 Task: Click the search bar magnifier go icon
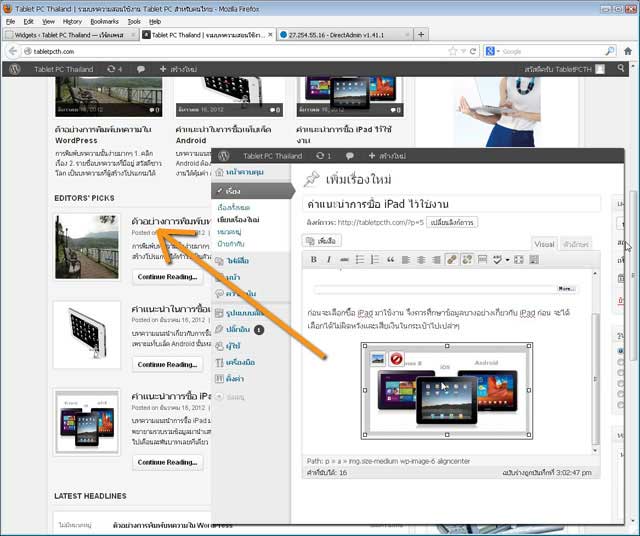pos(609,51)
